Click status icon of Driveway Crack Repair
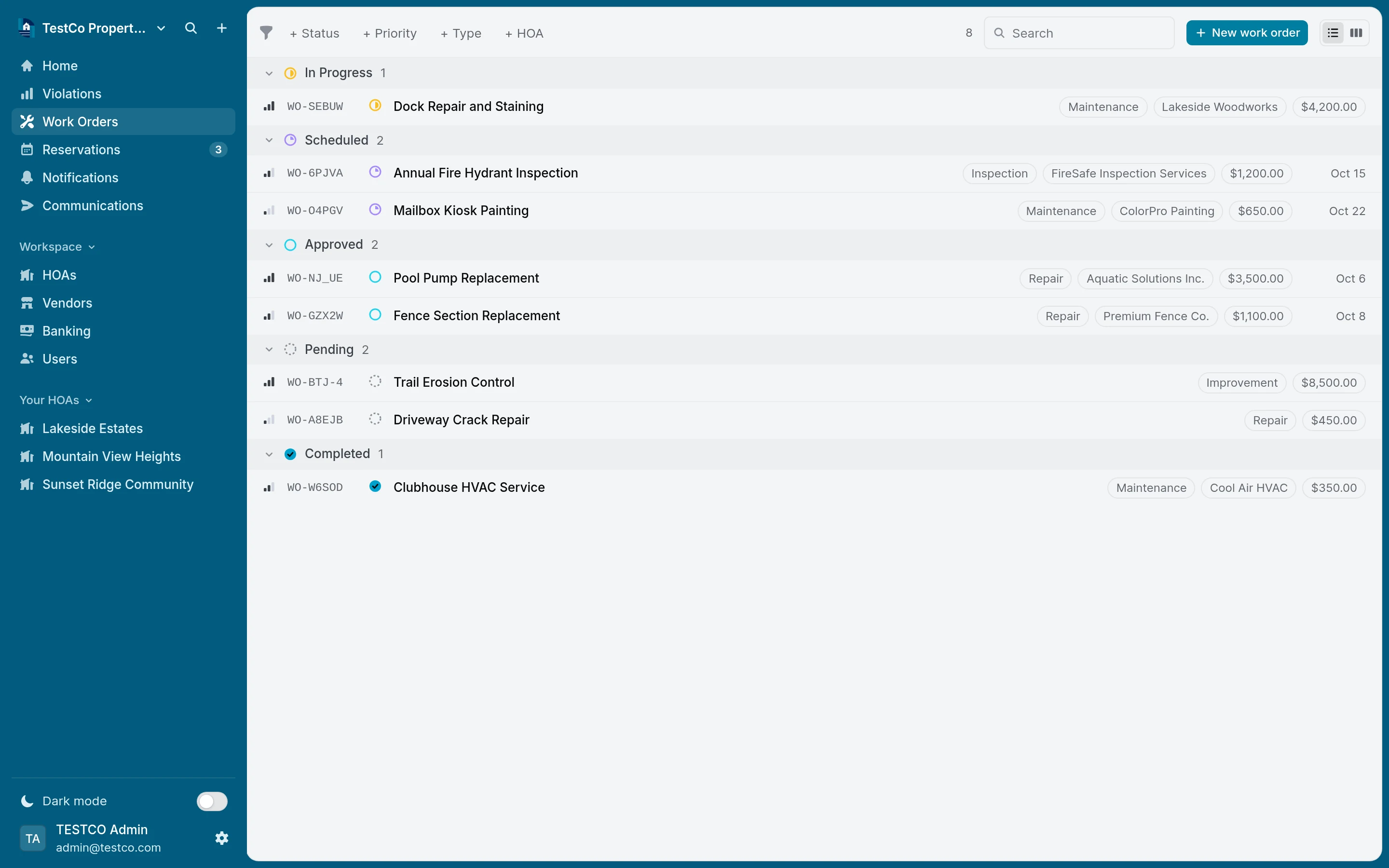 point(375,419)
